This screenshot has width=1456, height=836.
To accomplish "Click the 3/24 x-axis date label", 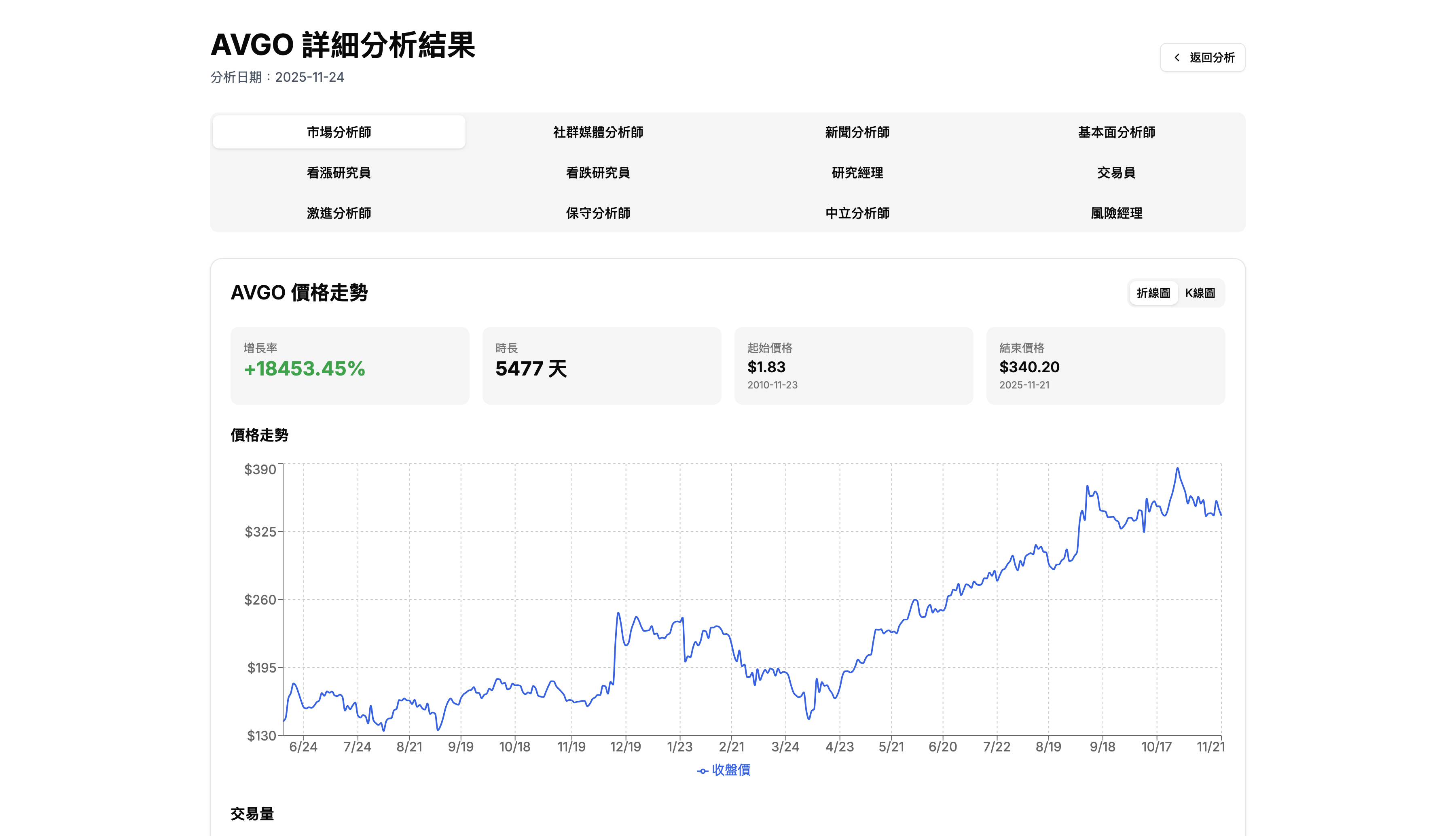I will coord(785,747).
